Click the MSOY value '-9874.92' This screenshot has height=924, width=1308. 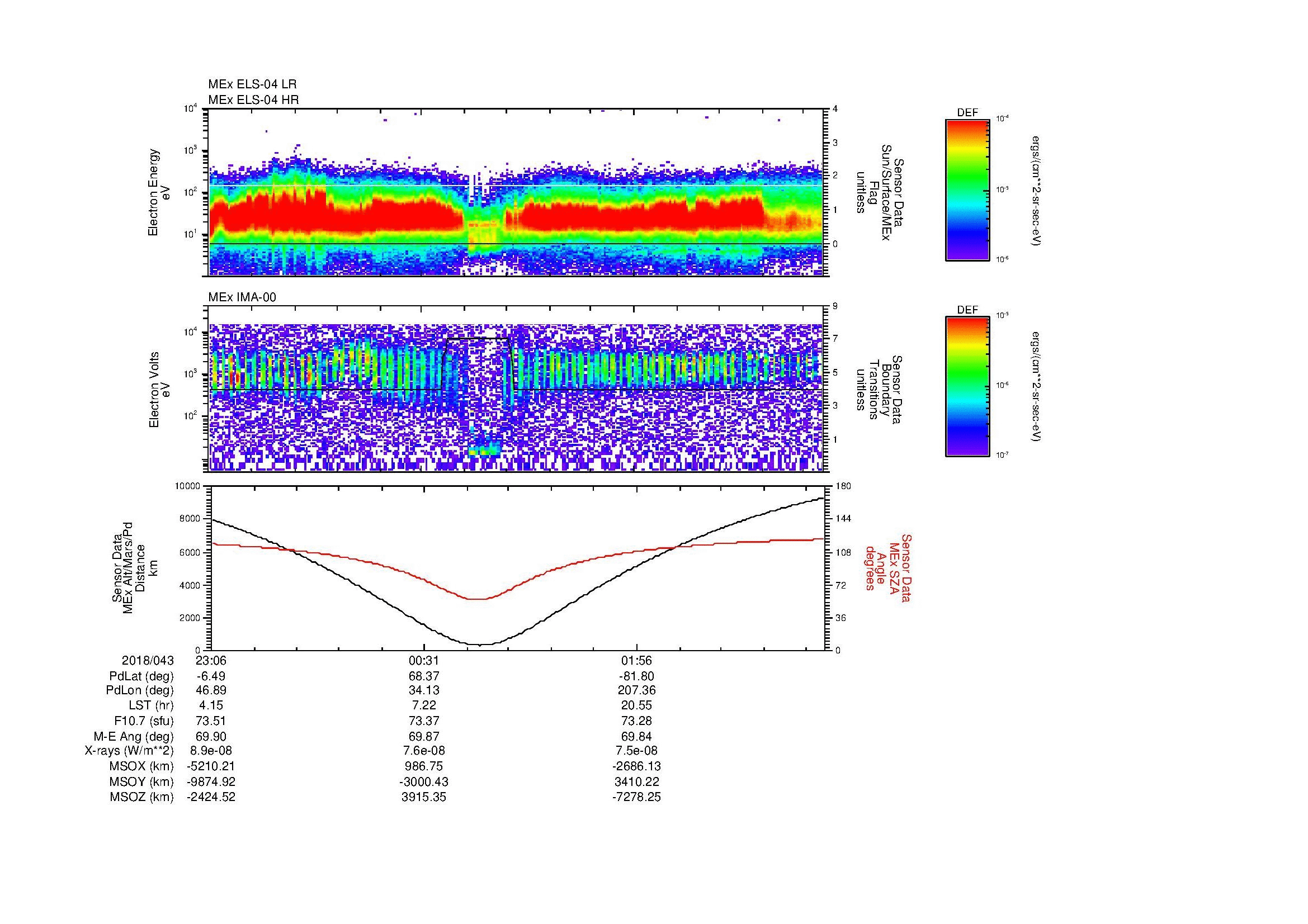211,781
